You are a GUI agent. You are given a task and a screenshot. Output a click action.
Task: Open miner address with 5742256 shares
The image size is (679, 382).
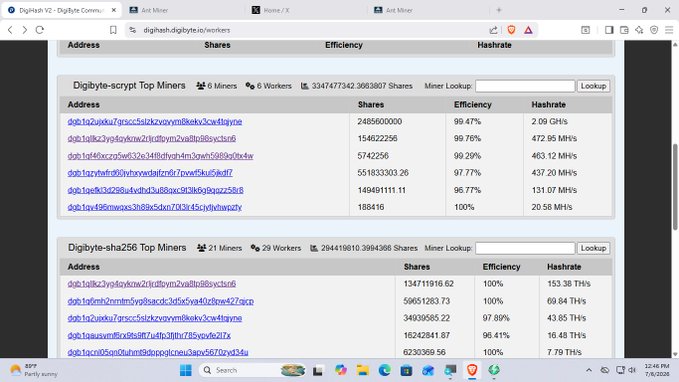pyautogui.click(x=160, y=156)
